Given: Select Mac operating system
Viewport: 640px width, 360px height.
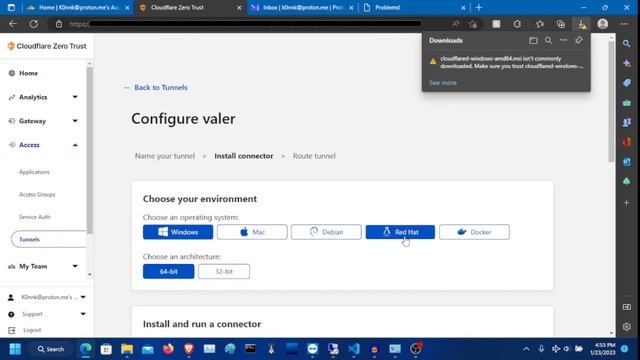Looking at the screenshot, I should coord(252,232).
